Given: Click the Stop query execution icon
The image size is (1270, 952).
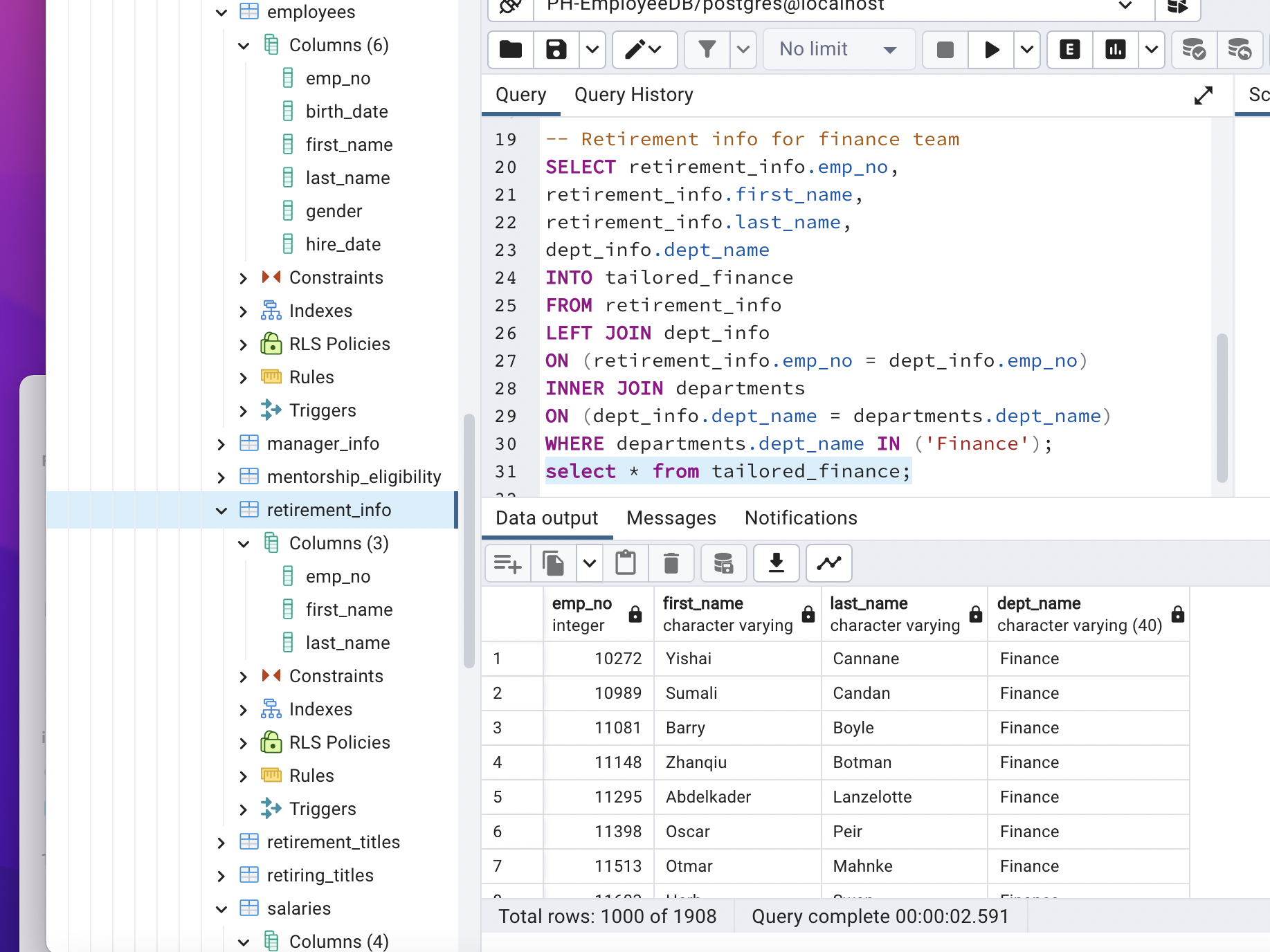Looking at the screenshot, I should tap(944, 49).
